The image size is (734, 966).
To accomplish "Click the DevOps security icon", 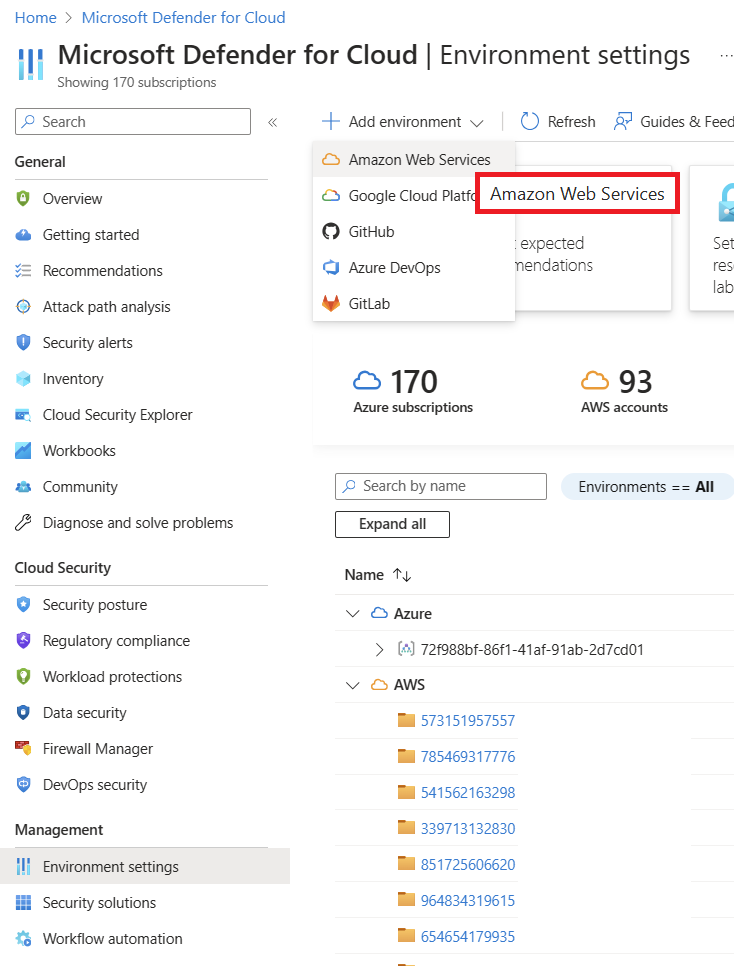I will [23, 784].
